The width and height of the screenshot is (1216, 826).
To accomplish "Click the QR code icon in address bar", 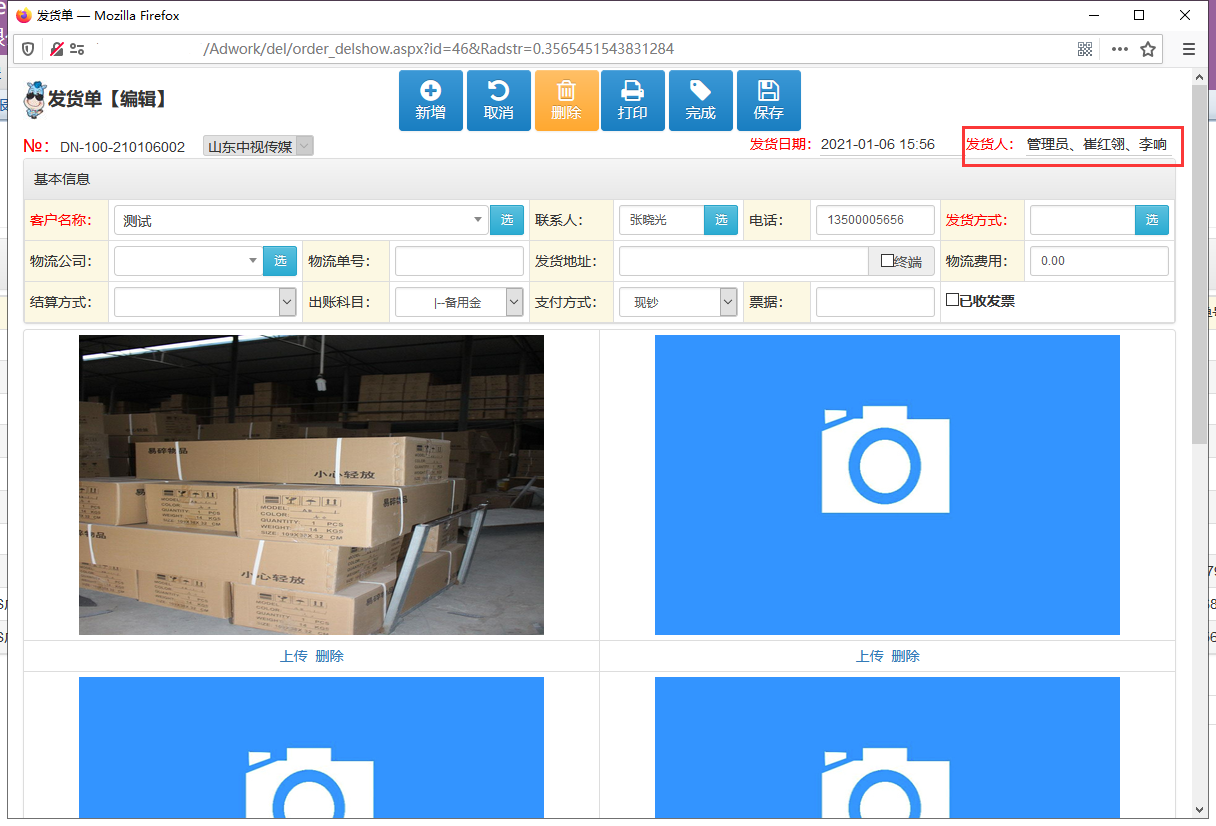I will [x=1085, y=49].
